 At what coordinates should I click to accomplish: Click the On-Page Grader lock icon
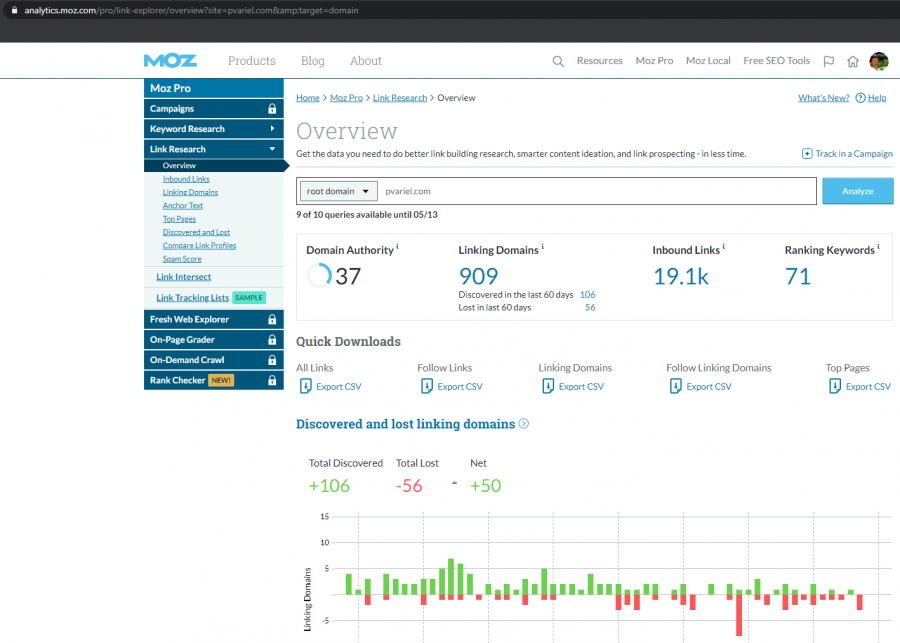[x=272, y=339]
